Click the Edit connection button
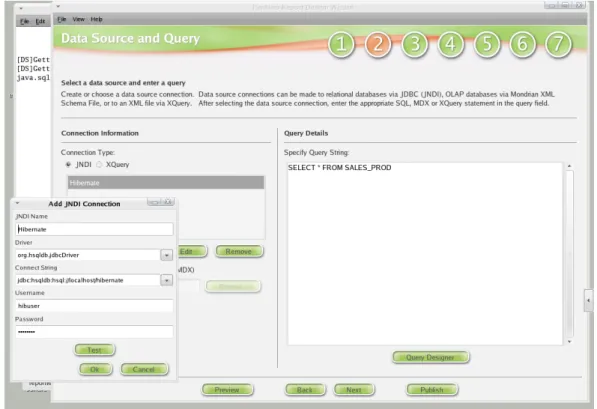 (x=192, y=252)
